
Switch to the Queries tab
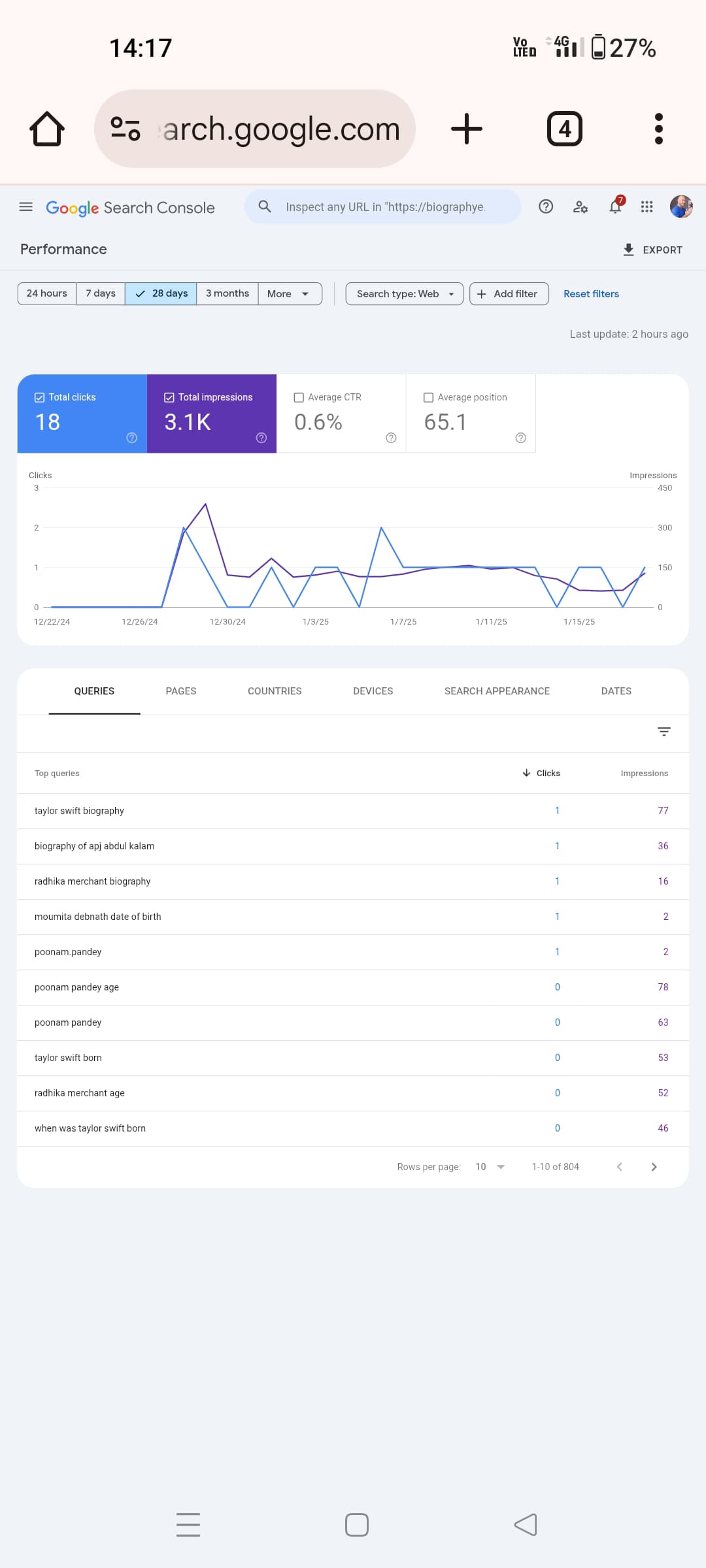(x=94, y=691)
